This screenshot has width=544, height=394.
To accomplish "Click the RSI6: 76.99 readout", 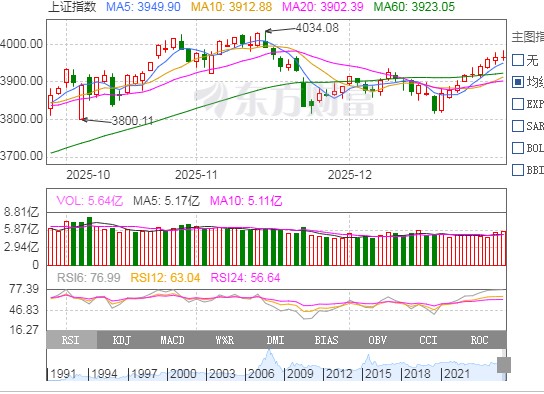I will pos(89,278).
